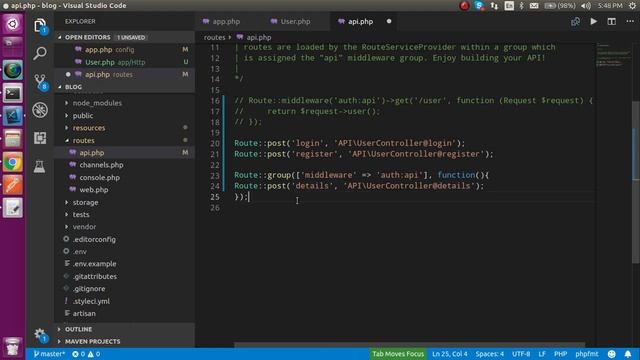Change indentation via Spaces: 4
This screenshot has width=640, height=360.
tap(489, 354)
